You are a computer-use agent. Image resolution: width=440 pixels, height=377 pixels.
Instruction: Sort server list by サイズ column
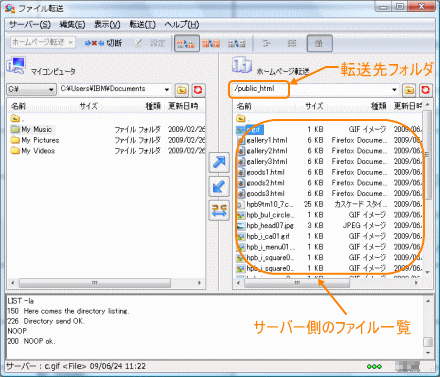pyautogui.click(x=314, y=106)
